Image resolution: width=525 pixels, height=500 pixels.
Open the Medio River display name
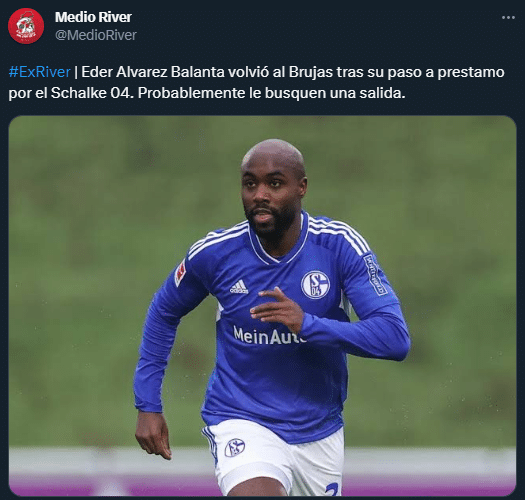point(93,17)
